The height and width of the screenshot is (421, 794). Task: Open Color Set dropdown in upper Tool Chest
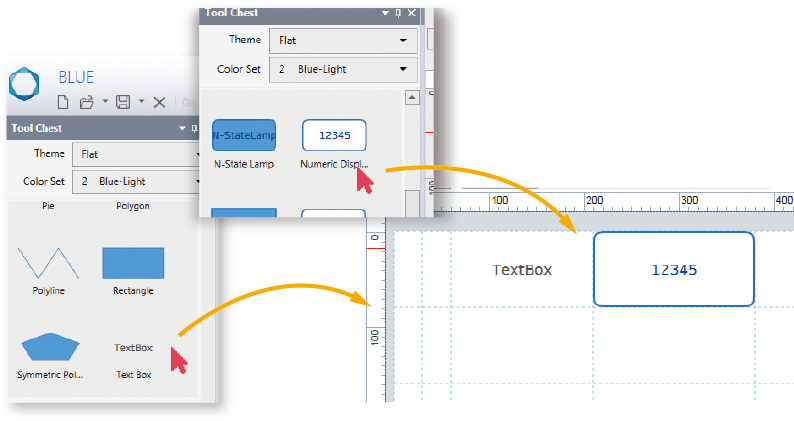(342, 69)
